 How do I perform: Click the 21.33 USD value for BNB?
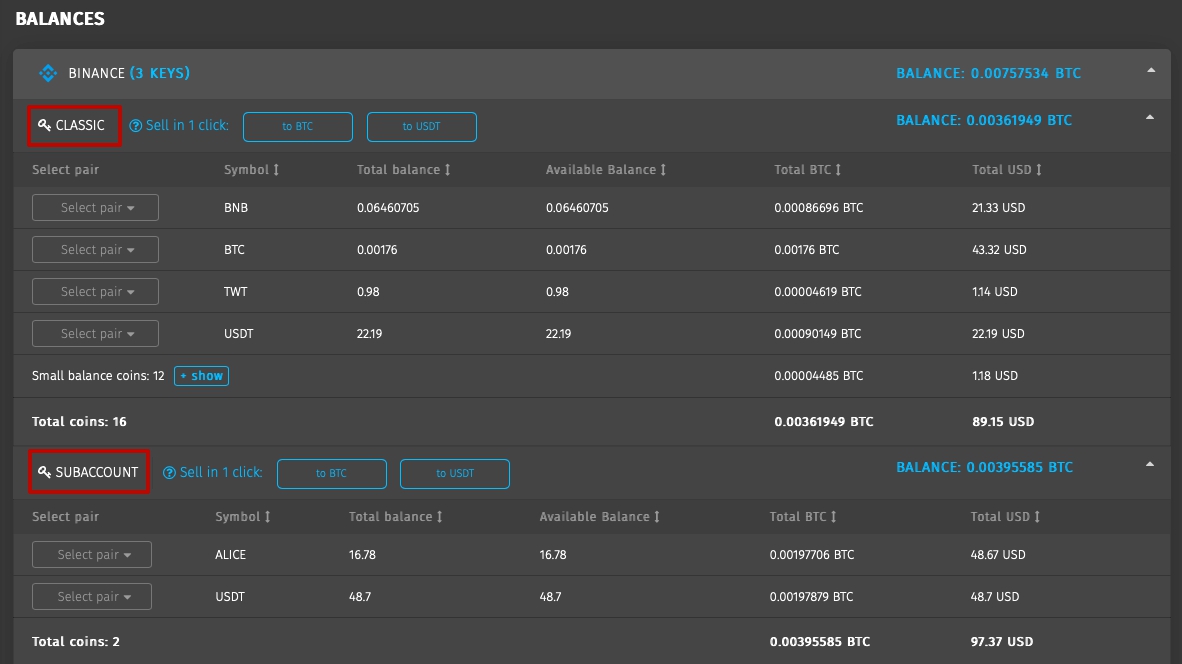click(998, 207)
